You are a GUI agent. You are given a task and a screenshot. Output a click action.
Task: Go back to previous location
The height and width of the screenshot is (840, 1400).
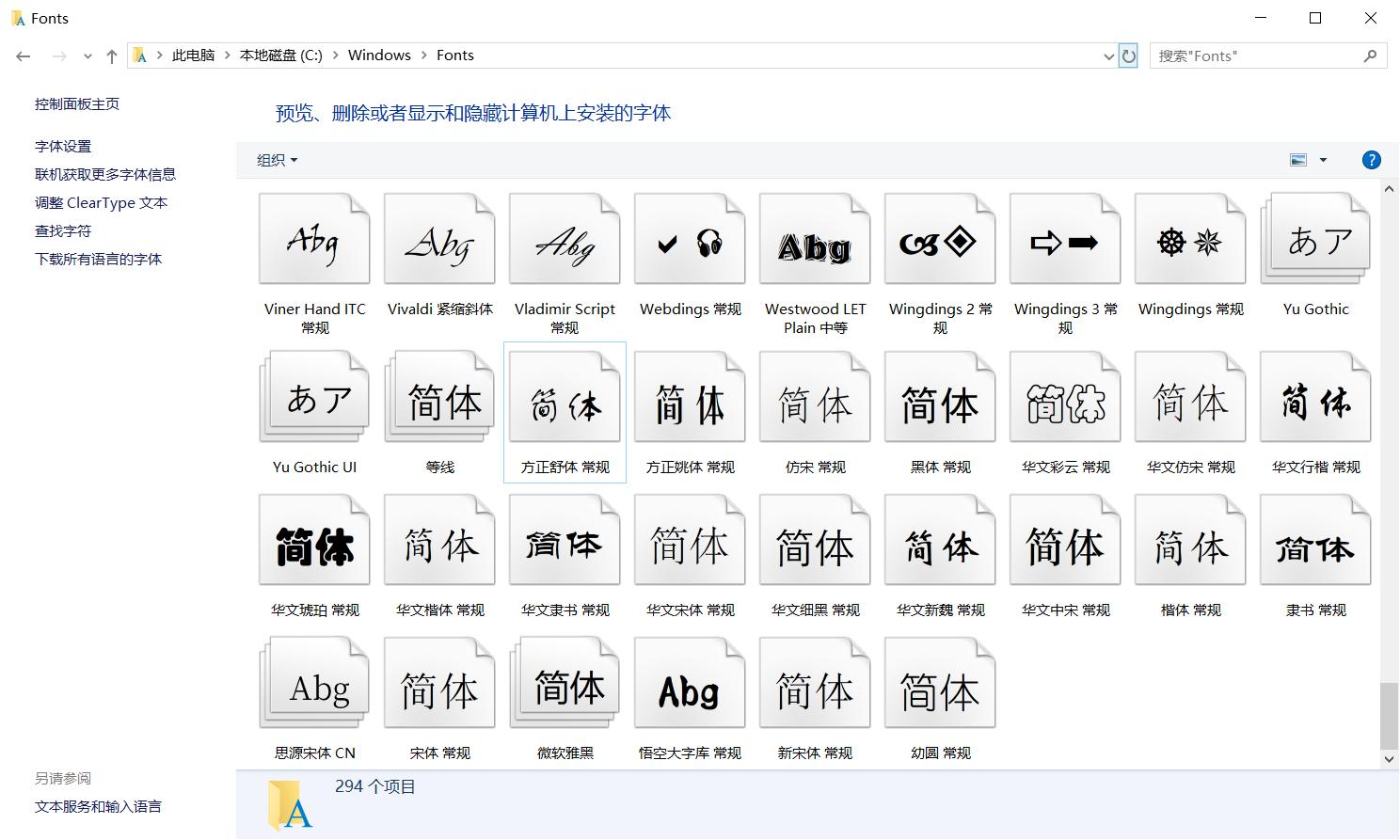pos(24,56)
